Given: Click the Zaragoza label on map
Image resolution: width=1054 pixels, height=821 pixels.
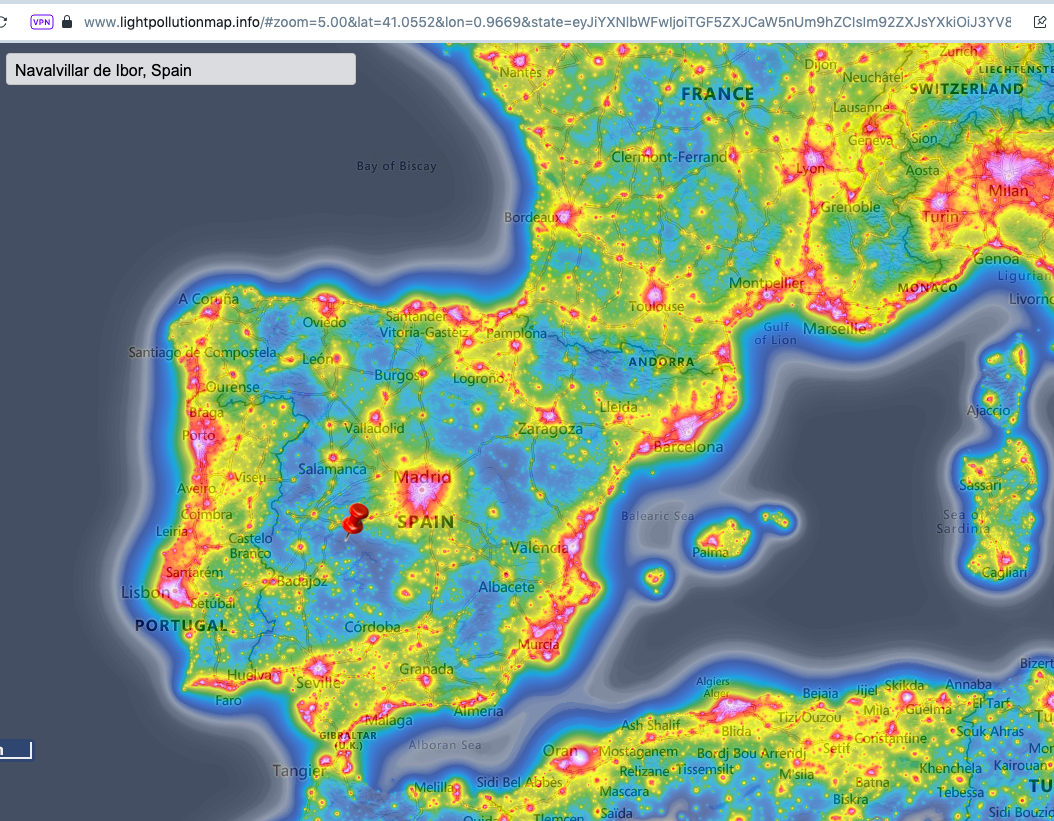Looking at the screenshot, I should tap(549, 429).
